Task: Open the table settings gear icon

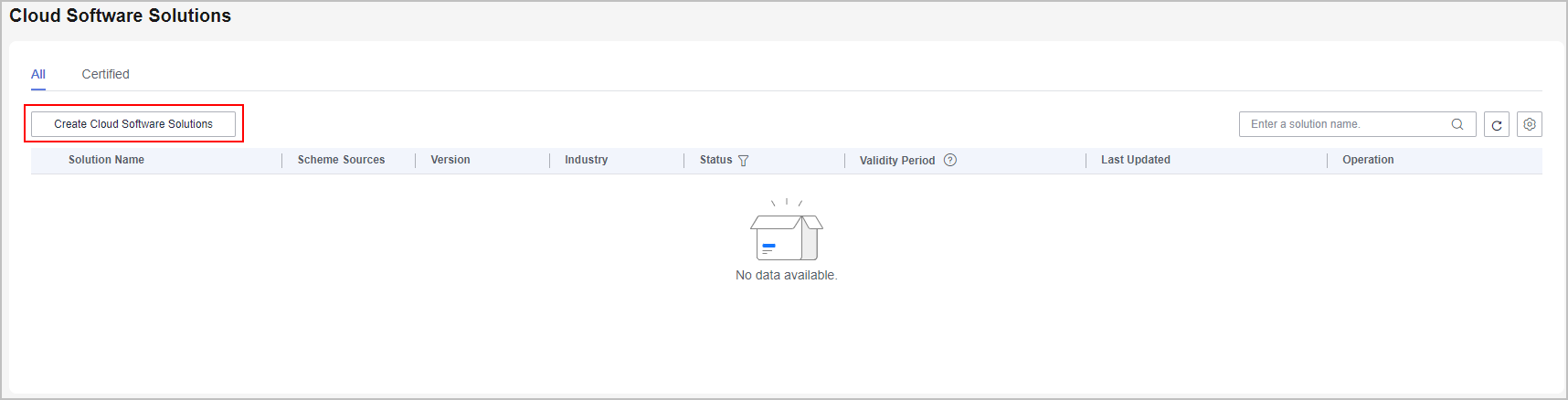Action: tap(1530, 124)
